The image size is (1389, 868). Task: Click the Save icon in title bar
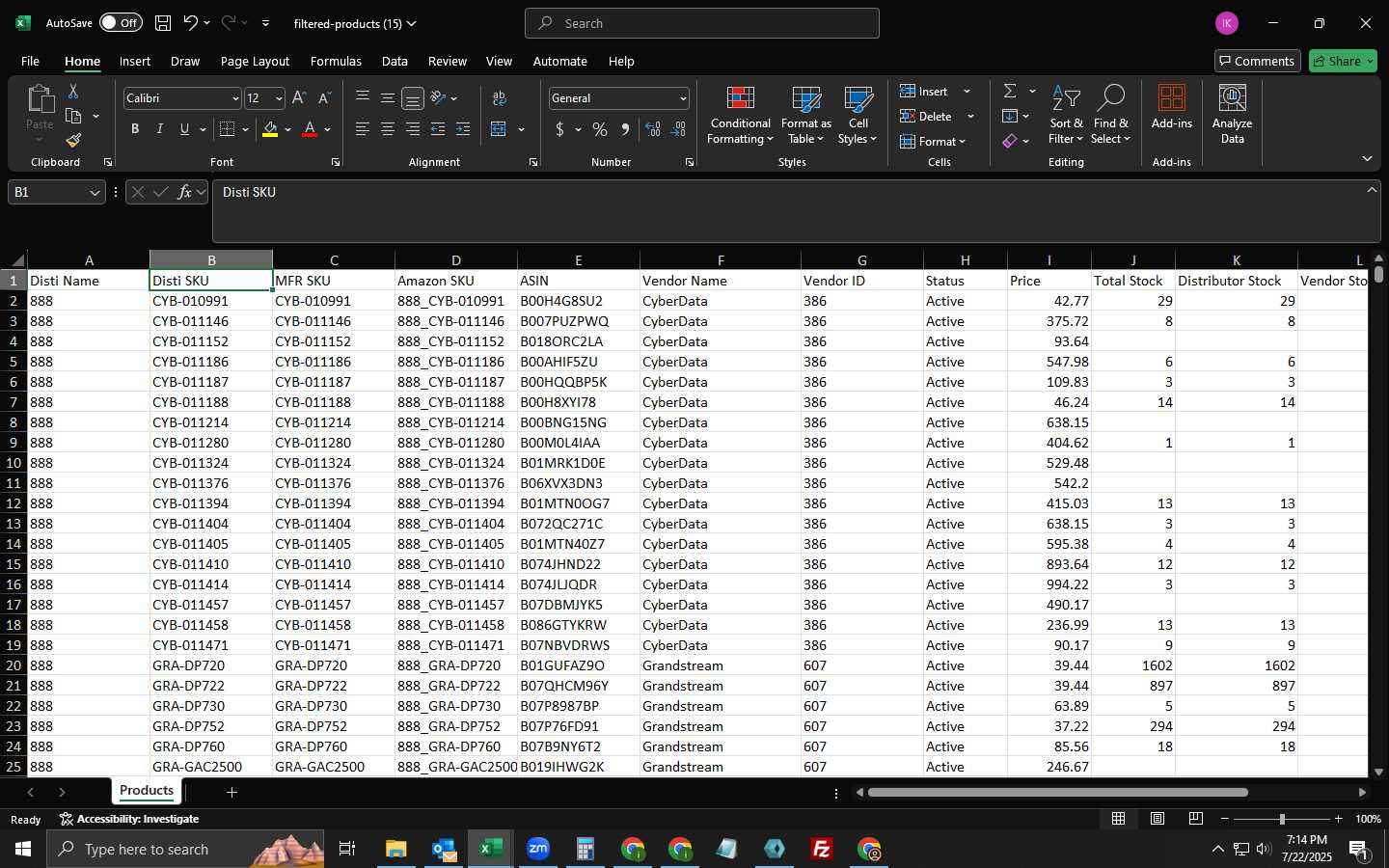point(163,23)
